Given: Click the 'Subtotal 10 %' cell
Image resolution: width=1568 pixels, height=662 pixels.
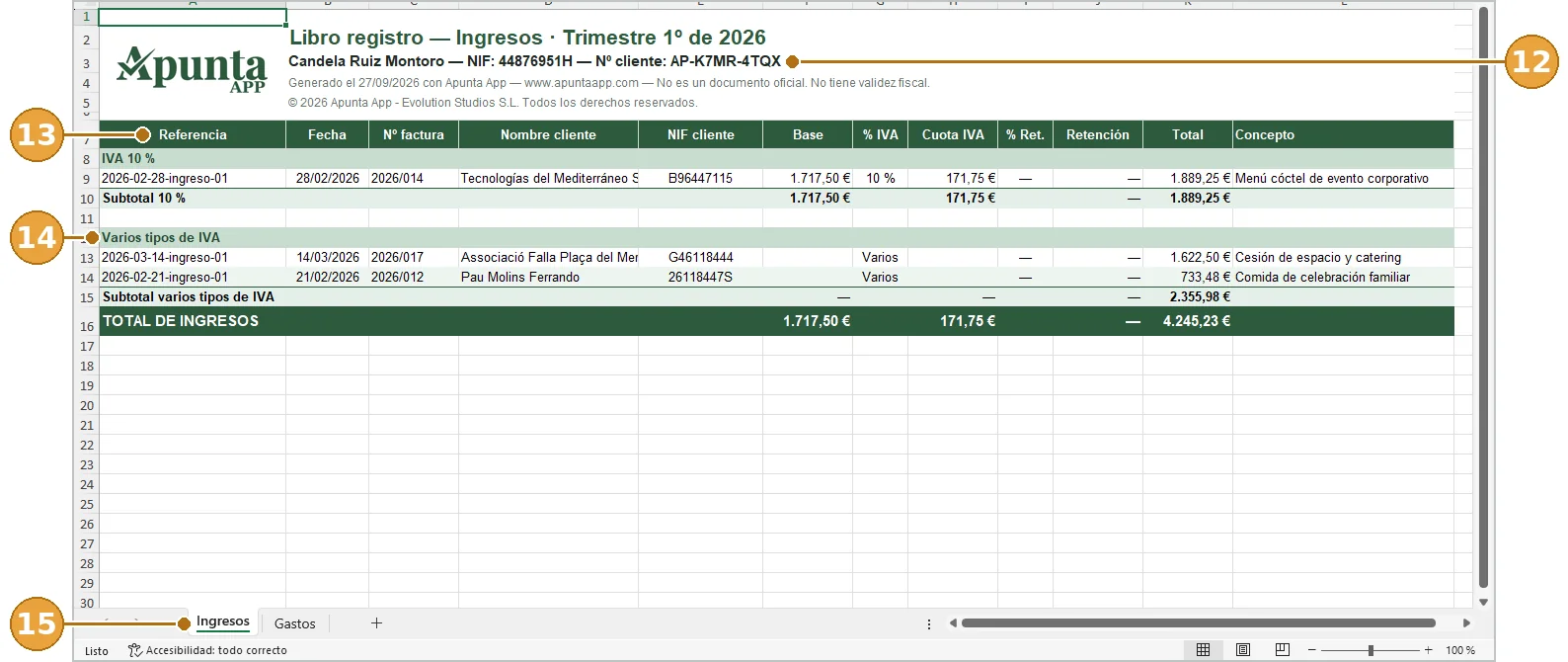Looking at the screenshot, I should point(193,199).
